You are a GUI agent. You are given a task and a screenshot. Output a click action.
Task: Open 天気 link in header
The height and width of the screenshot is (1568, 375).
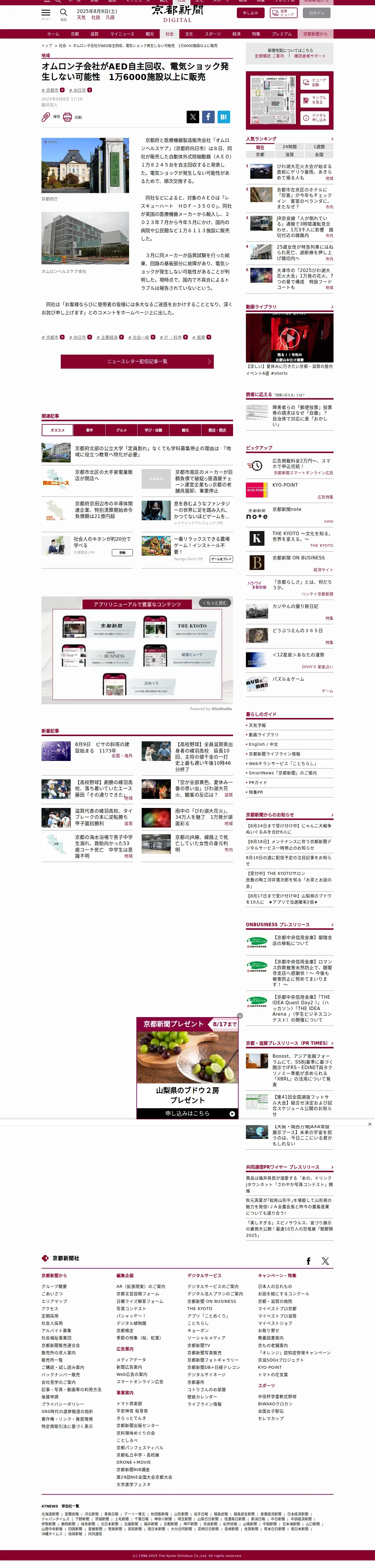point(81,17)
